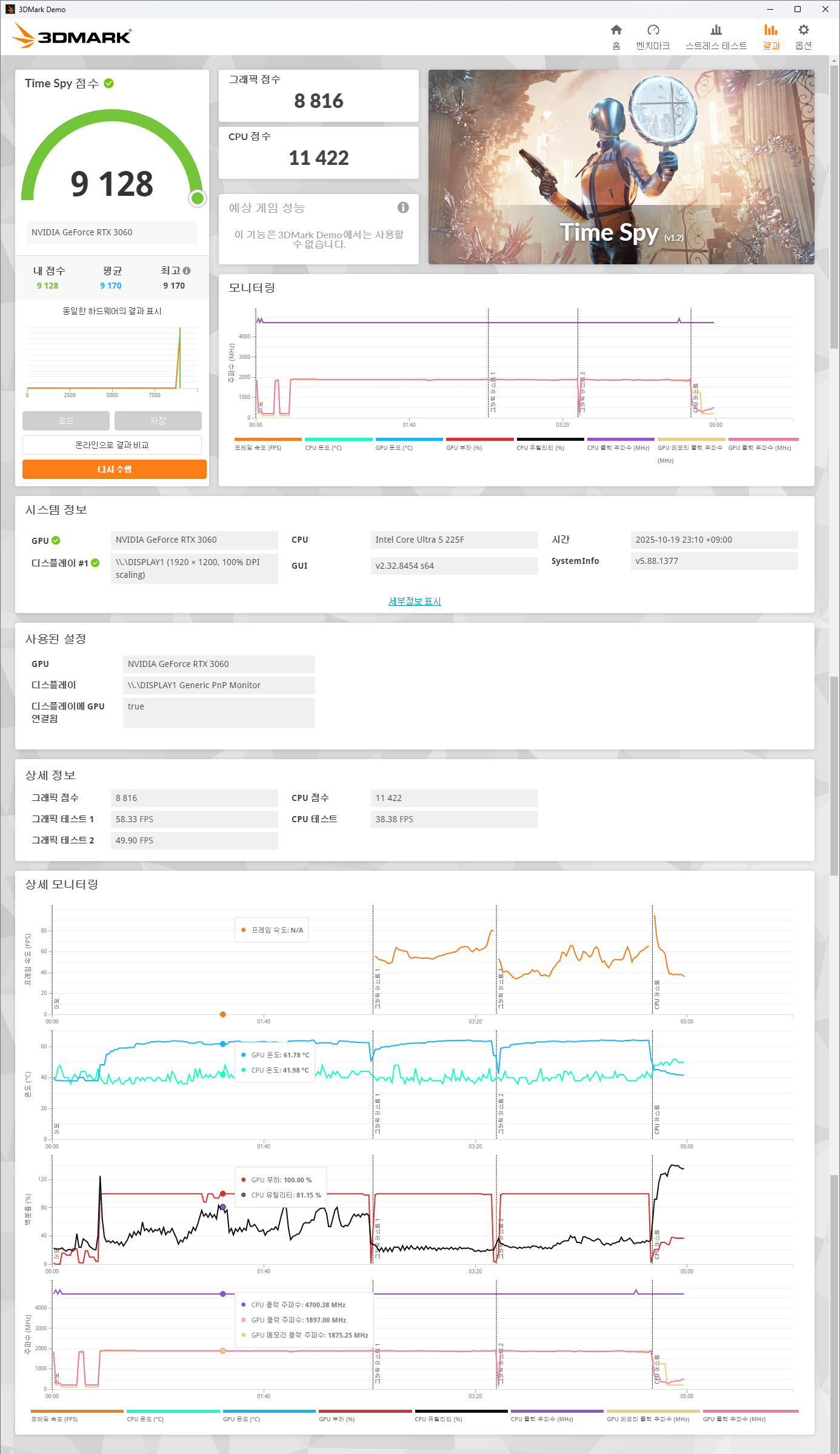Image resolution: width=840 pixels, height=1454 pixels.
Task: Click the info icon beside 최고 score
Action: click(187, 271)
